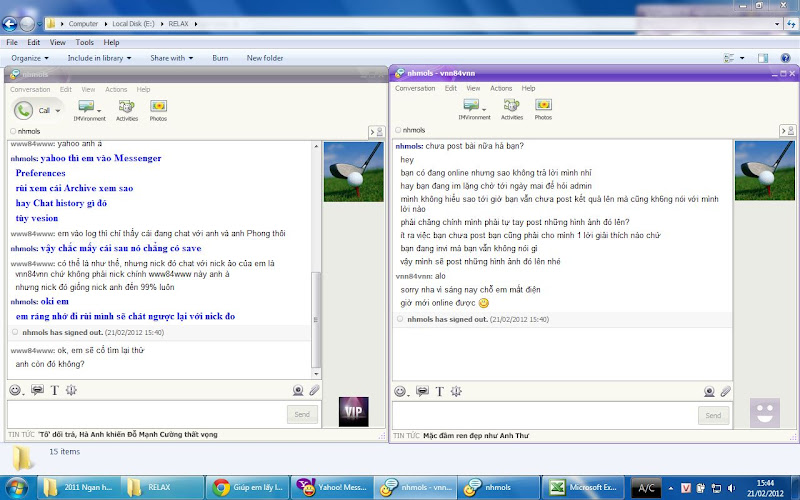Toggle contact panel arrow in left chat
Image resolution: width=800 pixels, height=500 pixels.
point(377,132)
